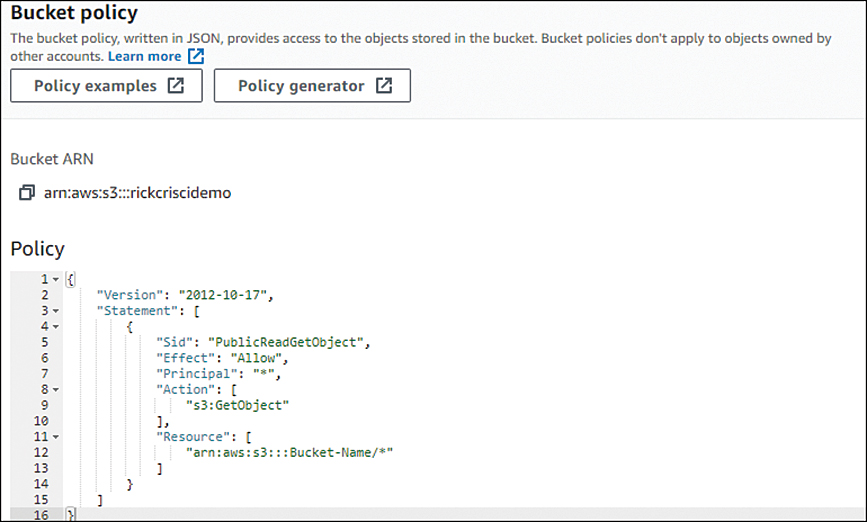Collapse the fold arrow at line 4
Image resolution: width=867 pixels, height=522 pixels.
pyautogui.click(x=56, y=326)
